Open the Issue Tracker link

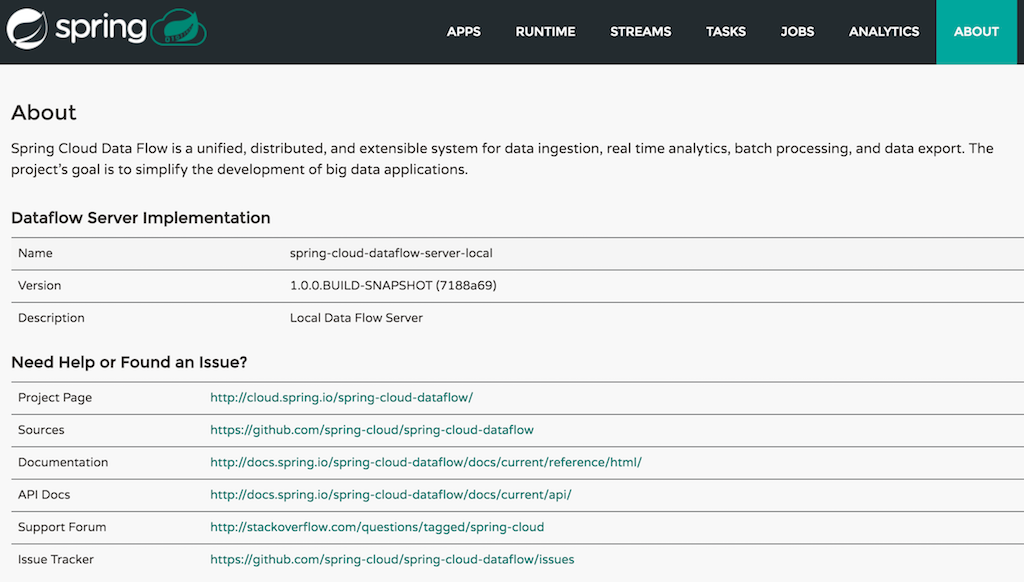[x=392, y=560]
